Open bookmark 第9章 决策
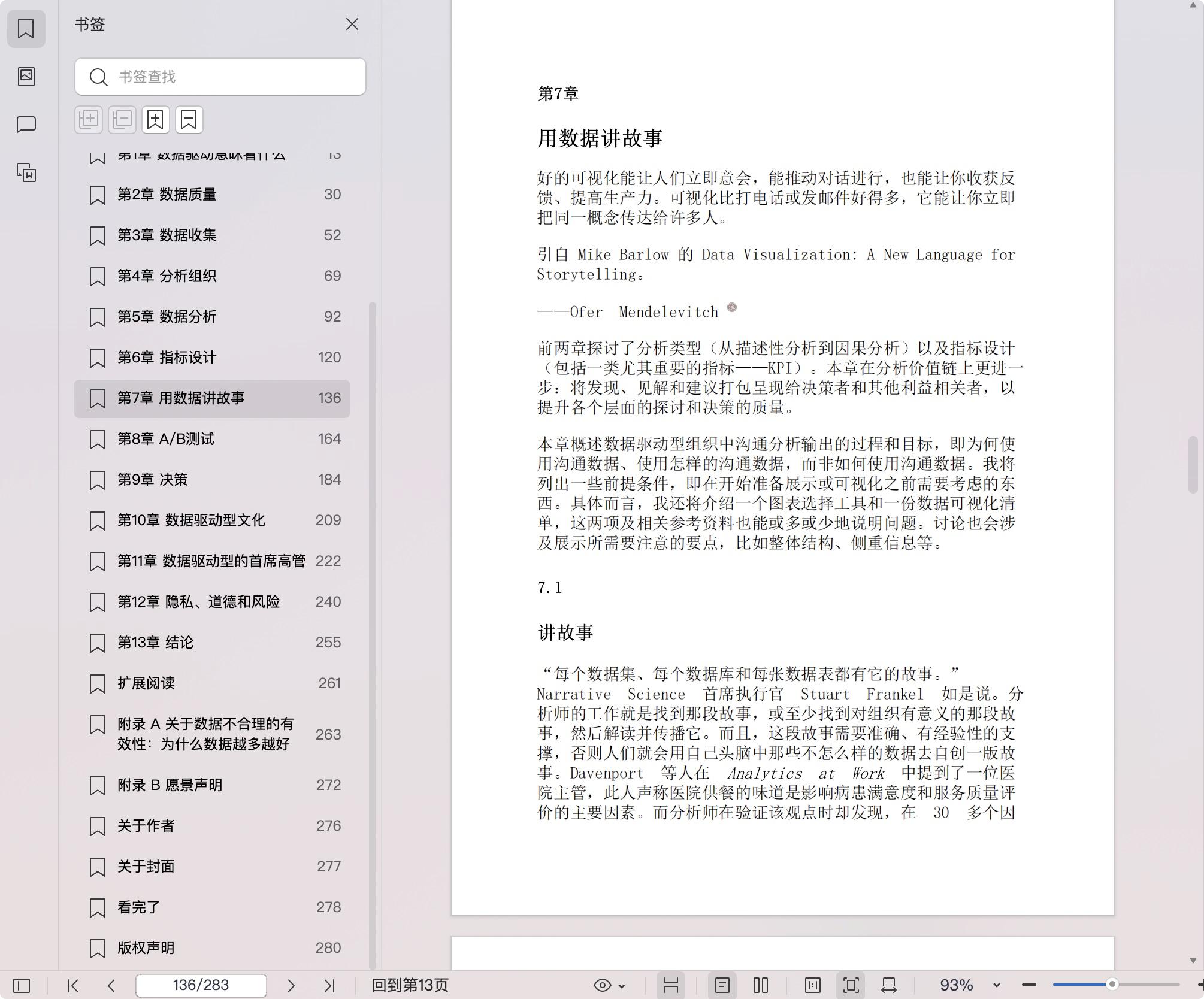The width and height of the screenshot is (1204, 999). point(212,480)
